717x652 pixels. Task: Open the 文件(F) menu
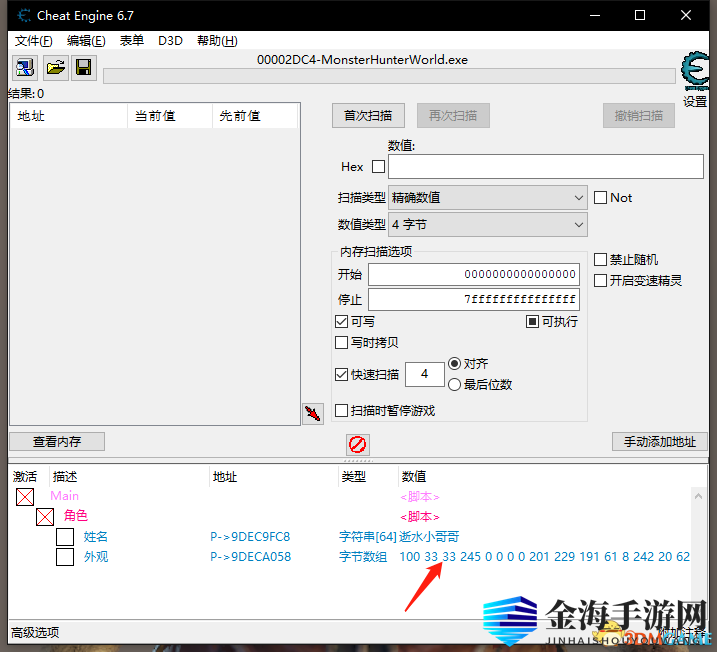pyautogui.click(x=33, y=41)
